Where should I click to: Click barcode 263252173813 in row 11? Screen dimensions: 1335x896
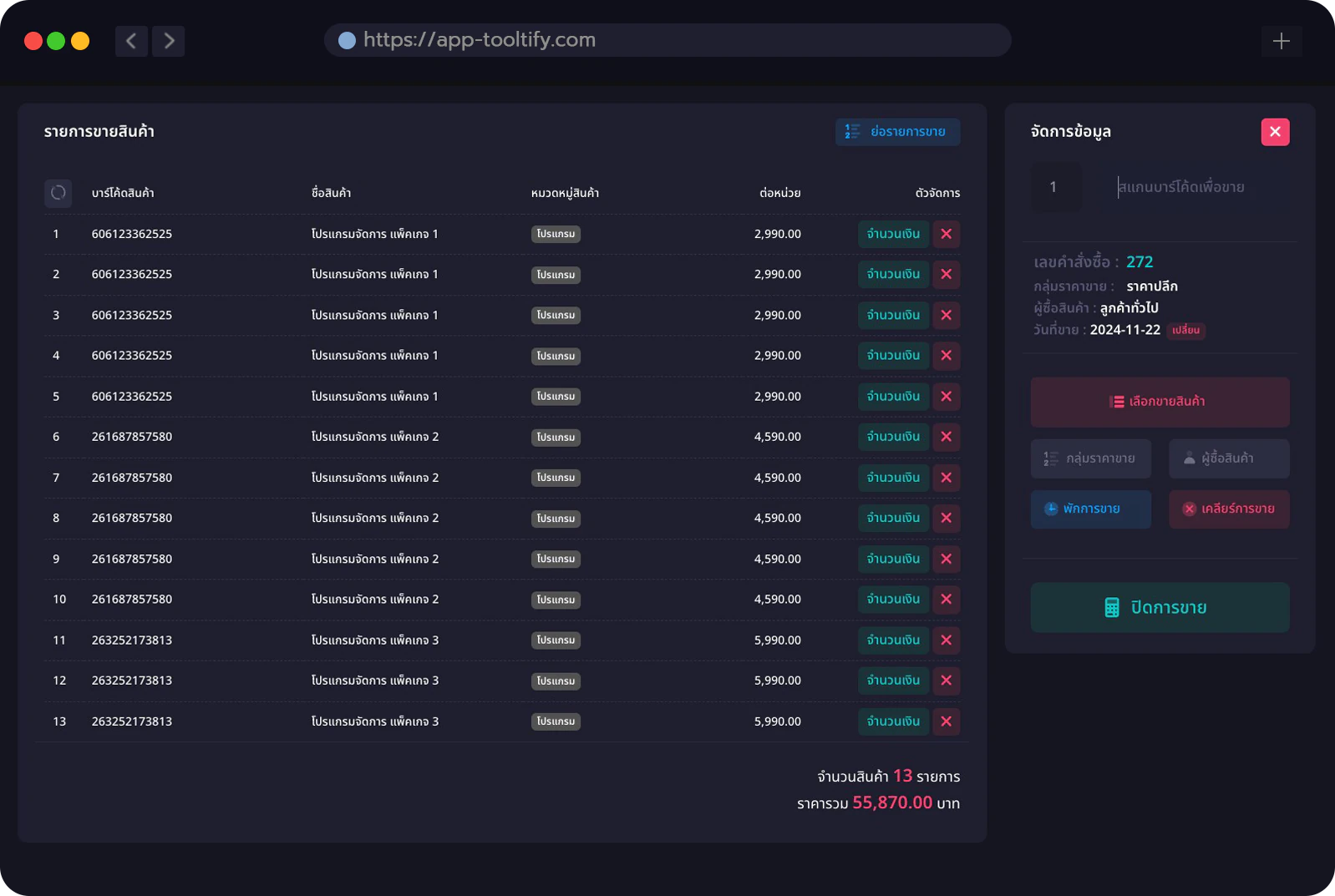[132, 640]
